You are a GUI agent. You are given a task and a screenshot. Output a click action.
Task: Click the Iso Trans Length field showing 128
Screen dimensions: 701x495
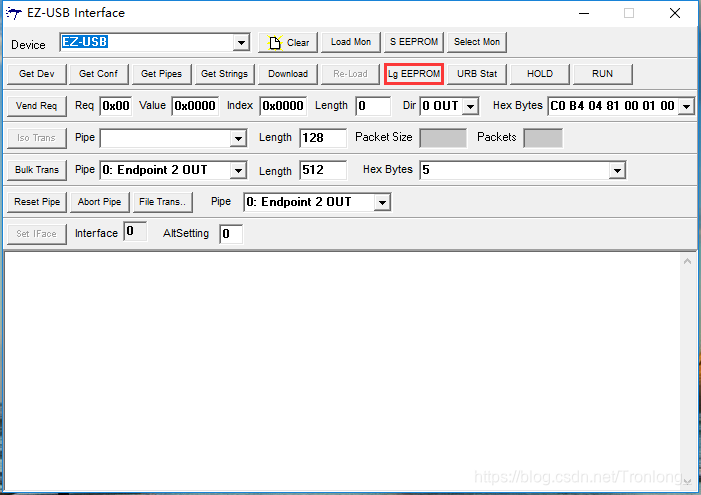point(323,138)
